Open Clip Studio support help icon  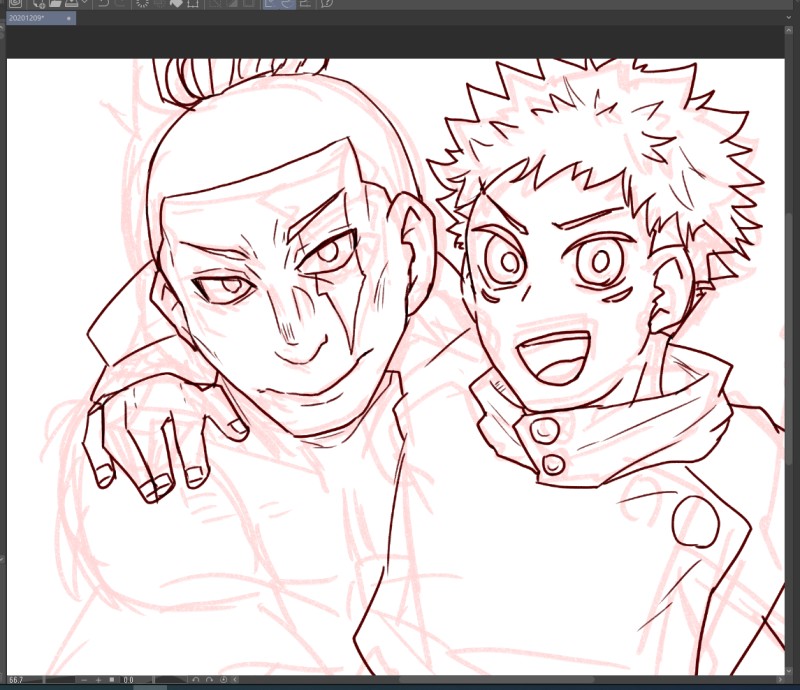pyautogui.click(x=327, y=3)
